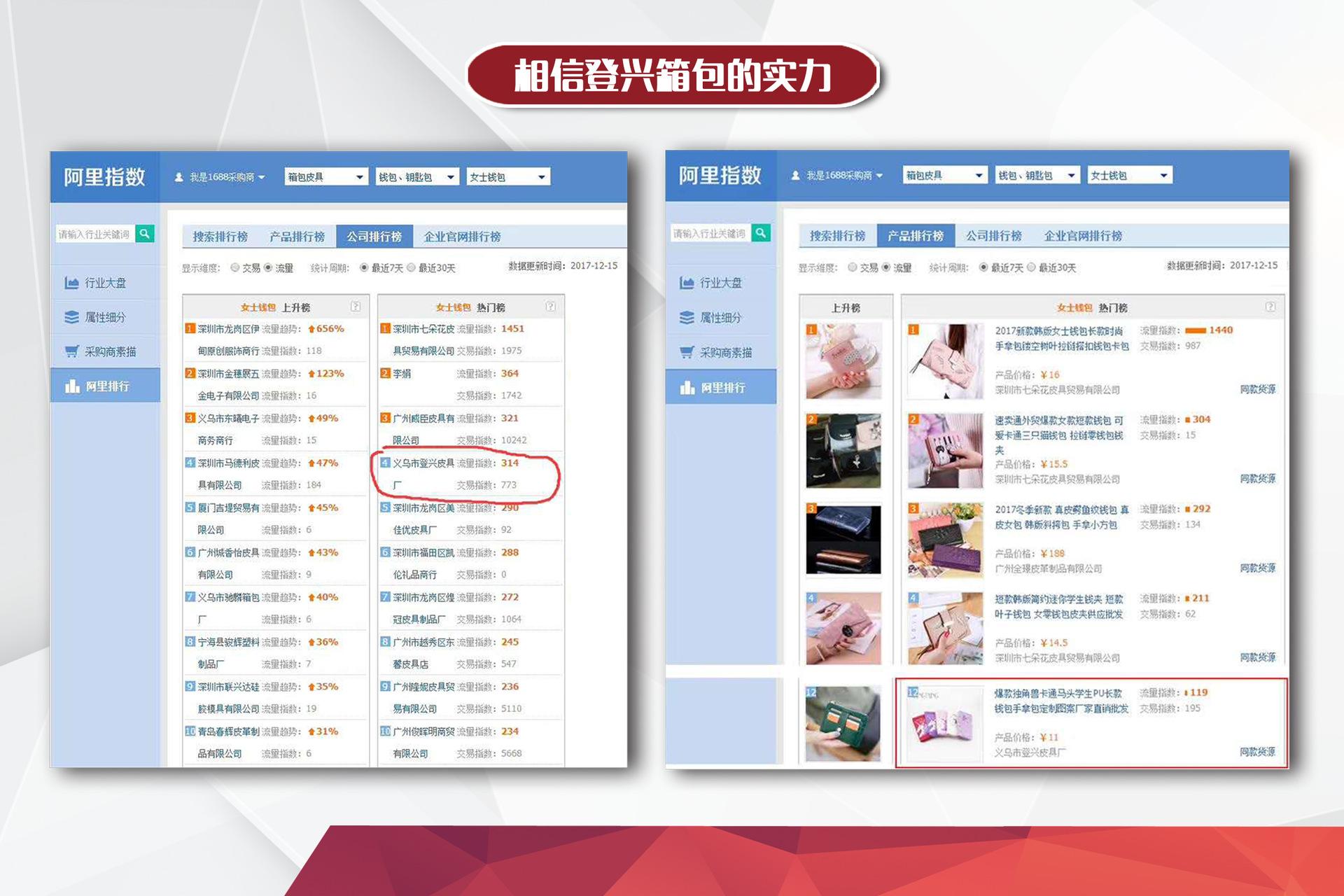The width and height of the screenshot is (1344, 896).
Task: Choose 最近30天 radio in right panel
Action: click(1031, 267)
